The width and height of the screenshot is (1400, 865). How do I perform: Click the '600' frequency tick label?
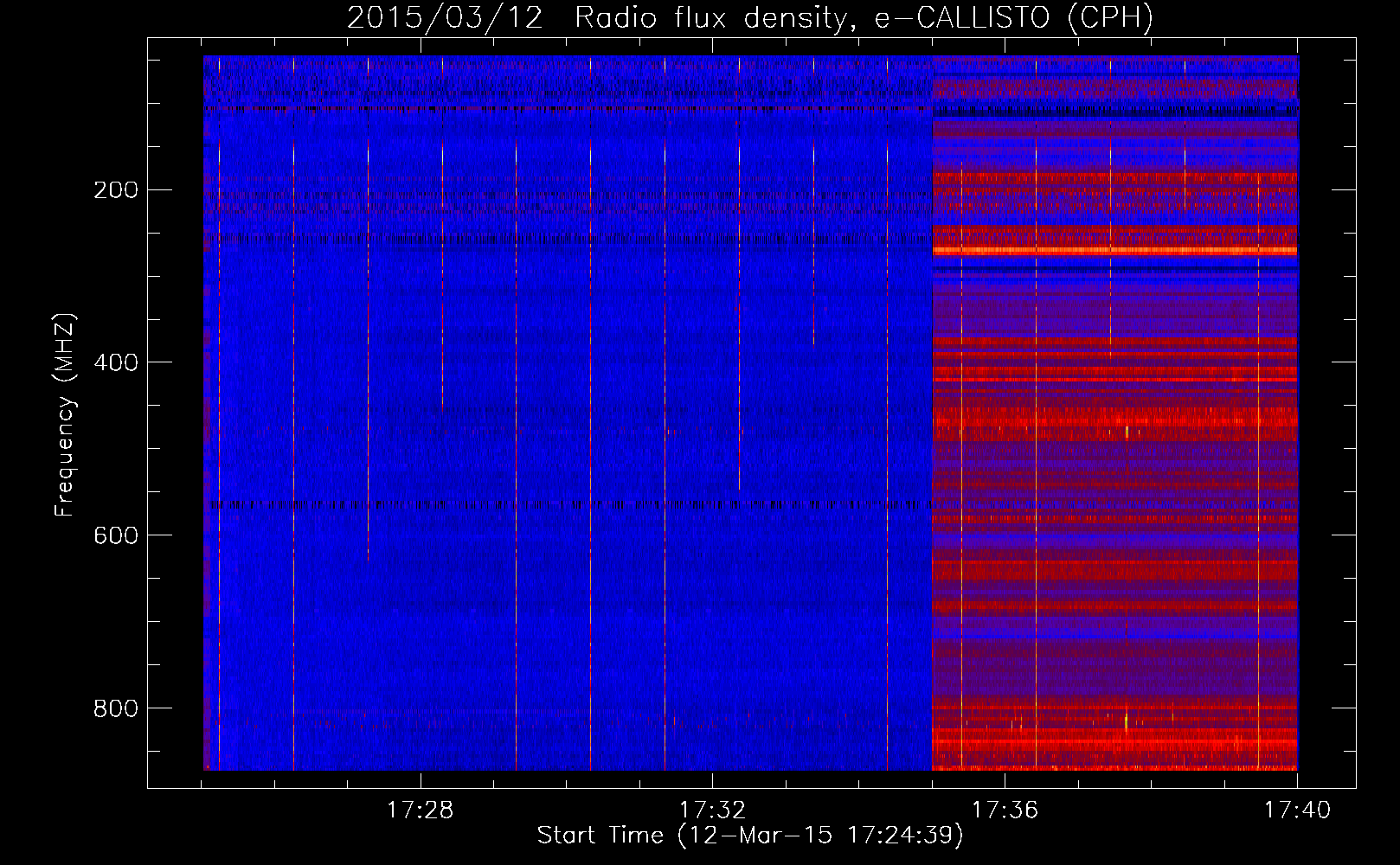point(116,535)
